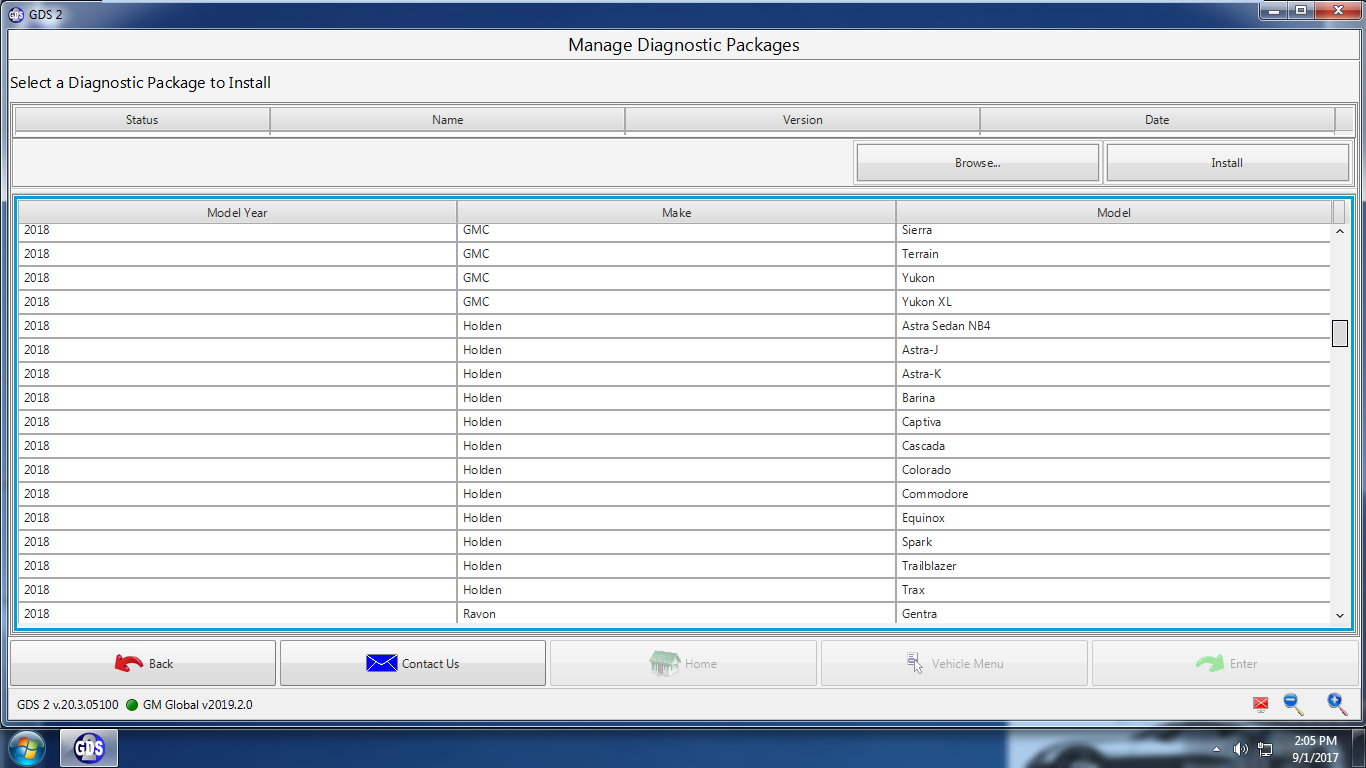Screen dimensions: 1366x768
Task: Select the Astra-J model row
Action: [674, 350]
